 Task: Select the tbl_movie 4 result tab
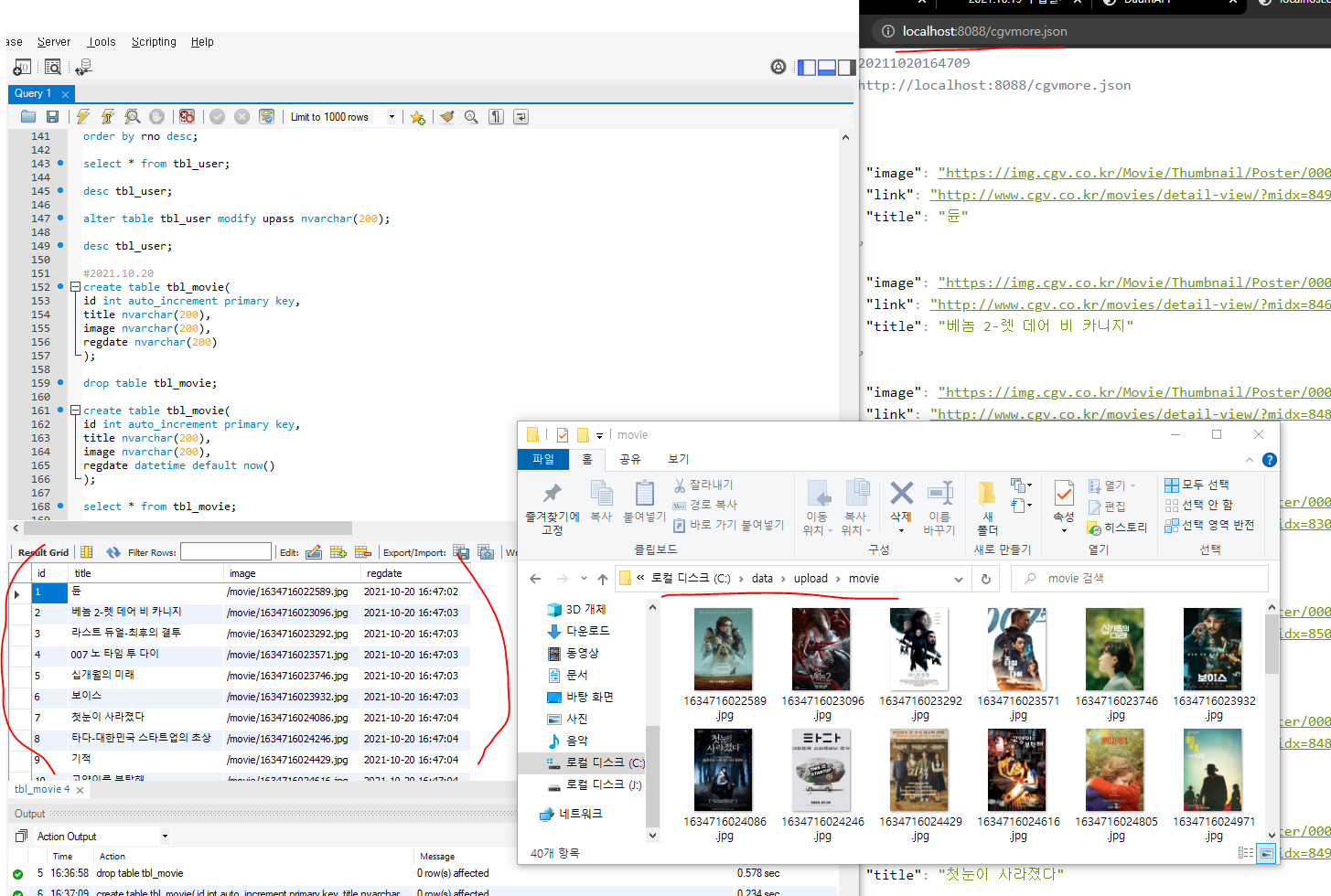pyautogui.click(x=42, y=789)
